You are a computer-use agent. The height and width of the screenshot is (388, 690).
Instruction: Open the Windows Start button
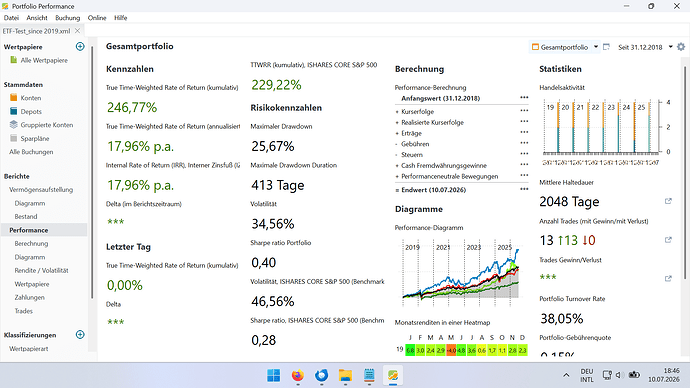coord(274,375)
